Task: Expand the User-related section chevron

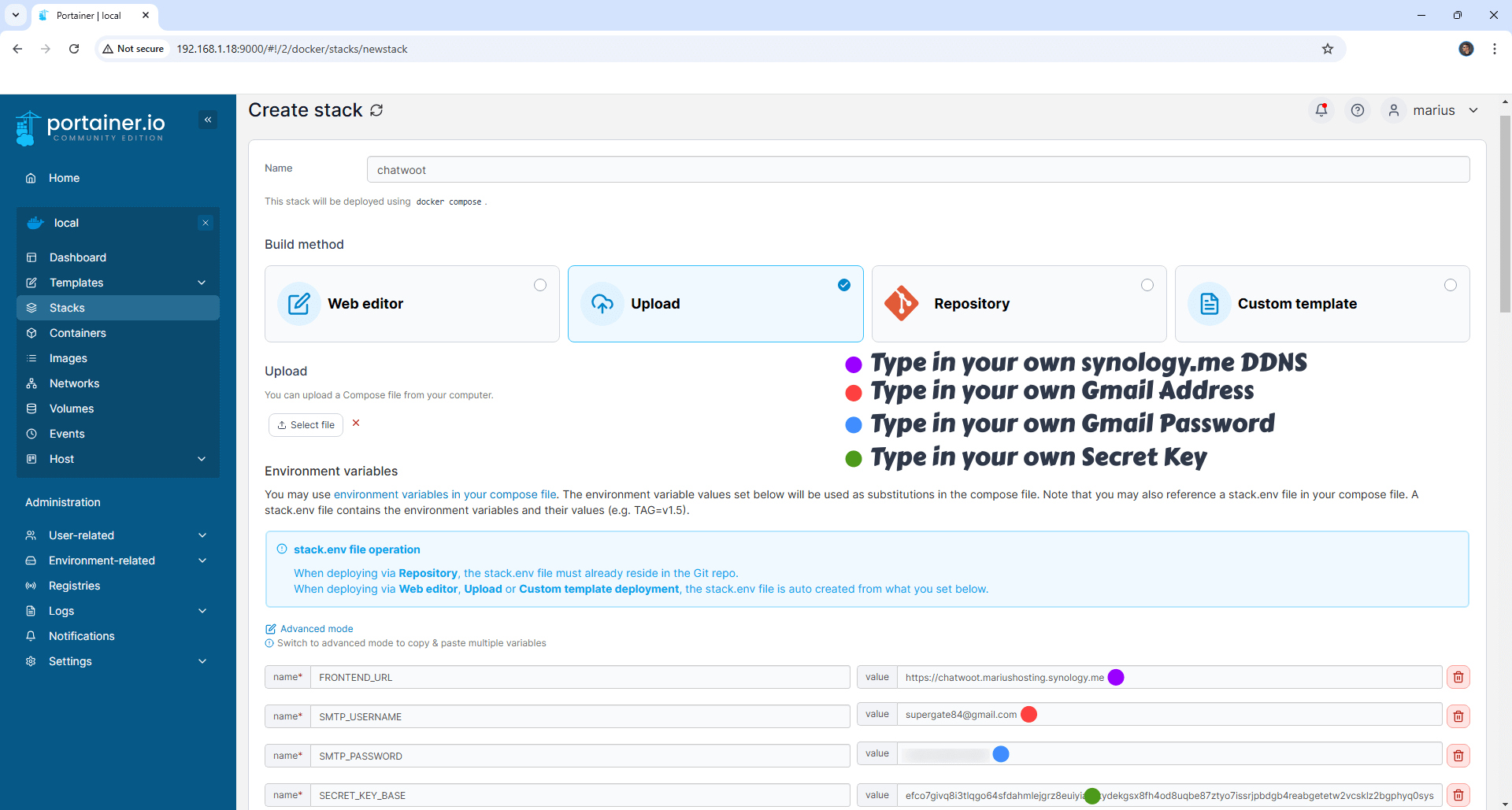Action: [x=202, y=535]
